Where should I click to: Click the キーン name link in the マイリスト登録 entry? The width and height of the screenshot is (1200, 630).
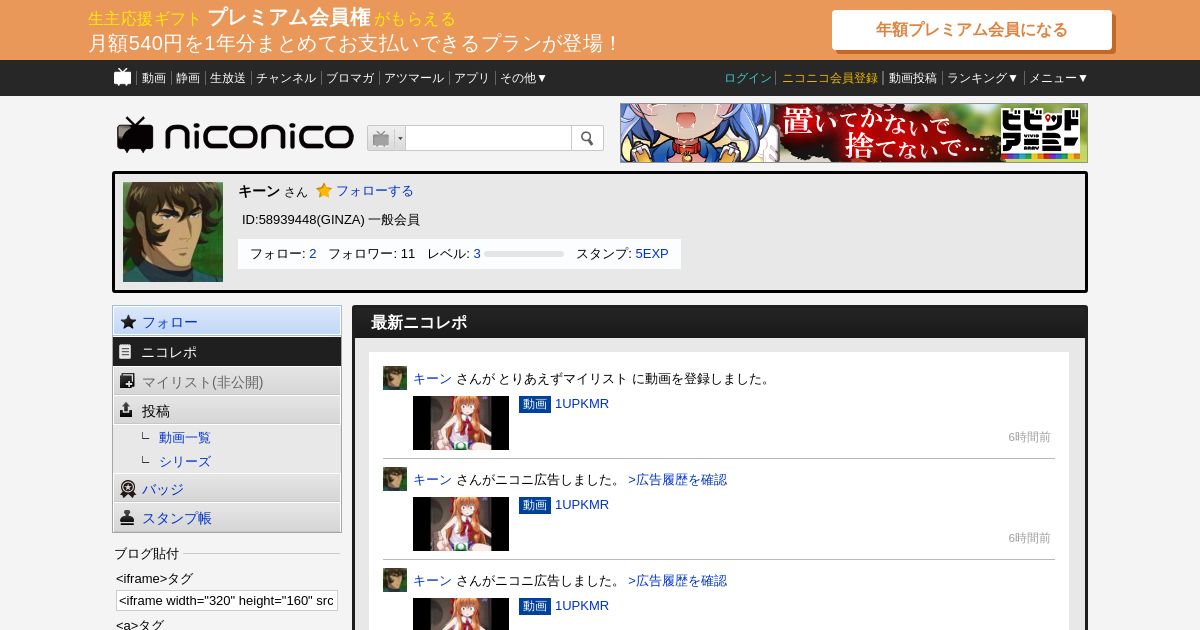click(432, 379)
